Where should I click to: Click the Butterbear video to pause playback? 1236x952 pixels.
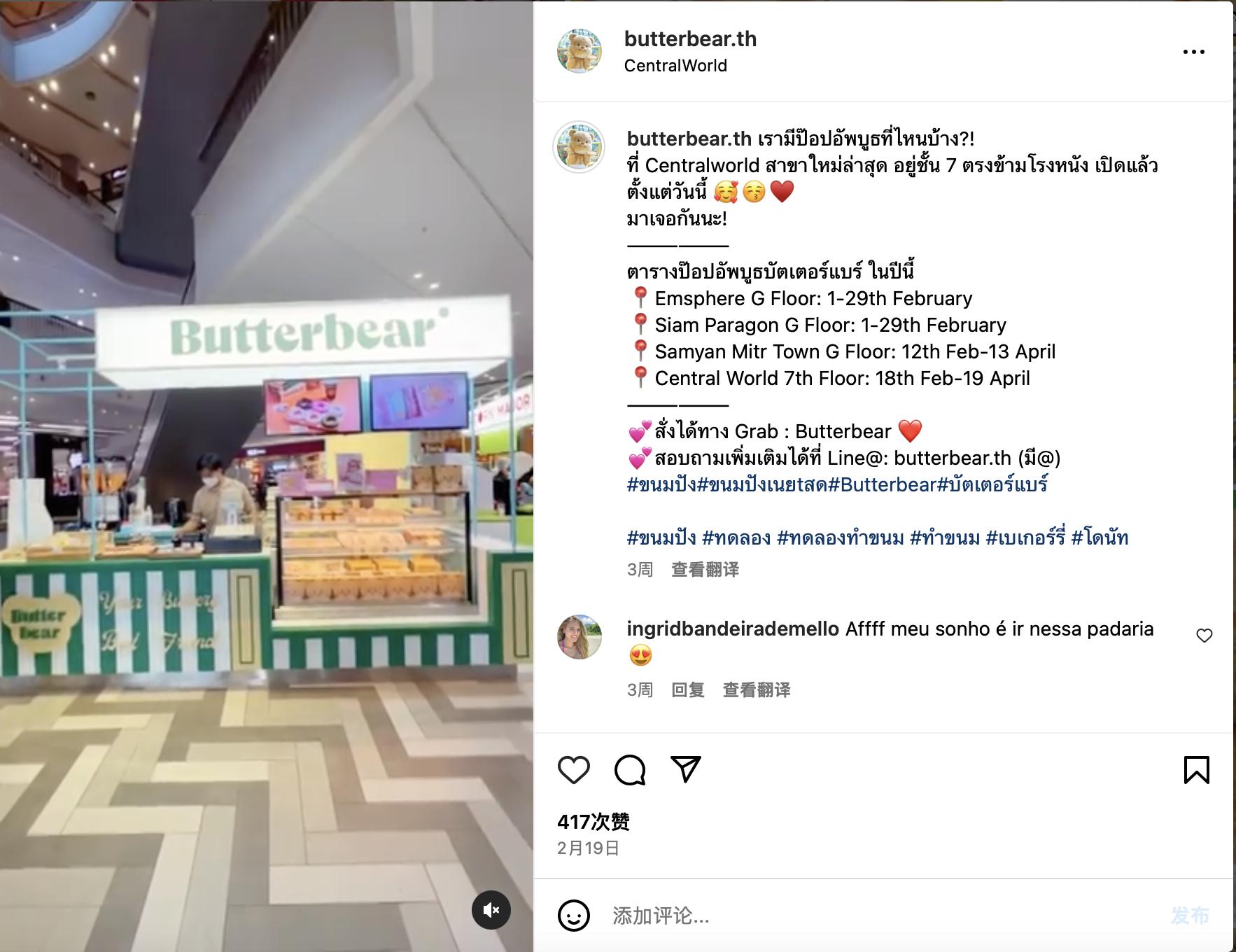coord(267,476)
